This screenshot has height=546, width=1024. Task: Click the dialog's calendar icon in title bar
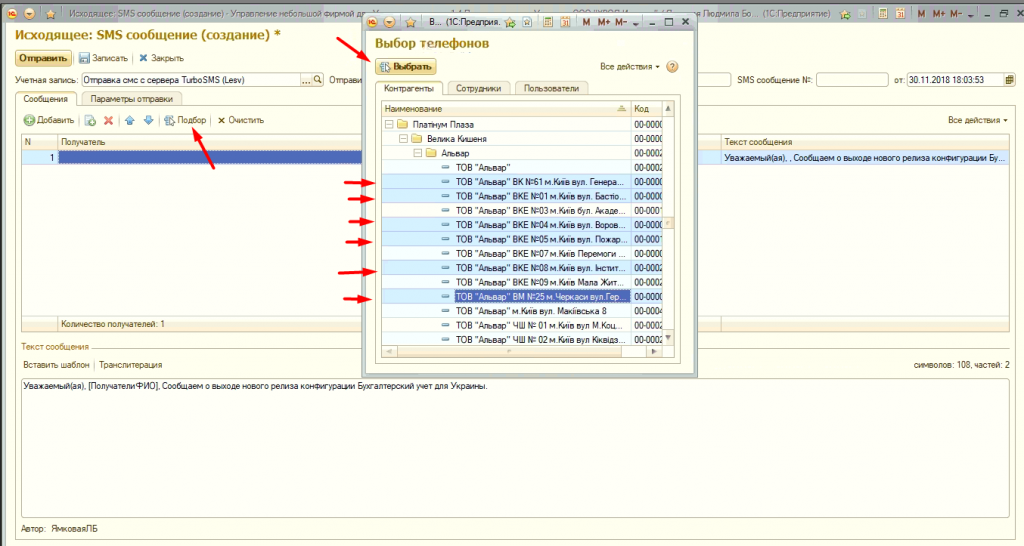(565, 22)
